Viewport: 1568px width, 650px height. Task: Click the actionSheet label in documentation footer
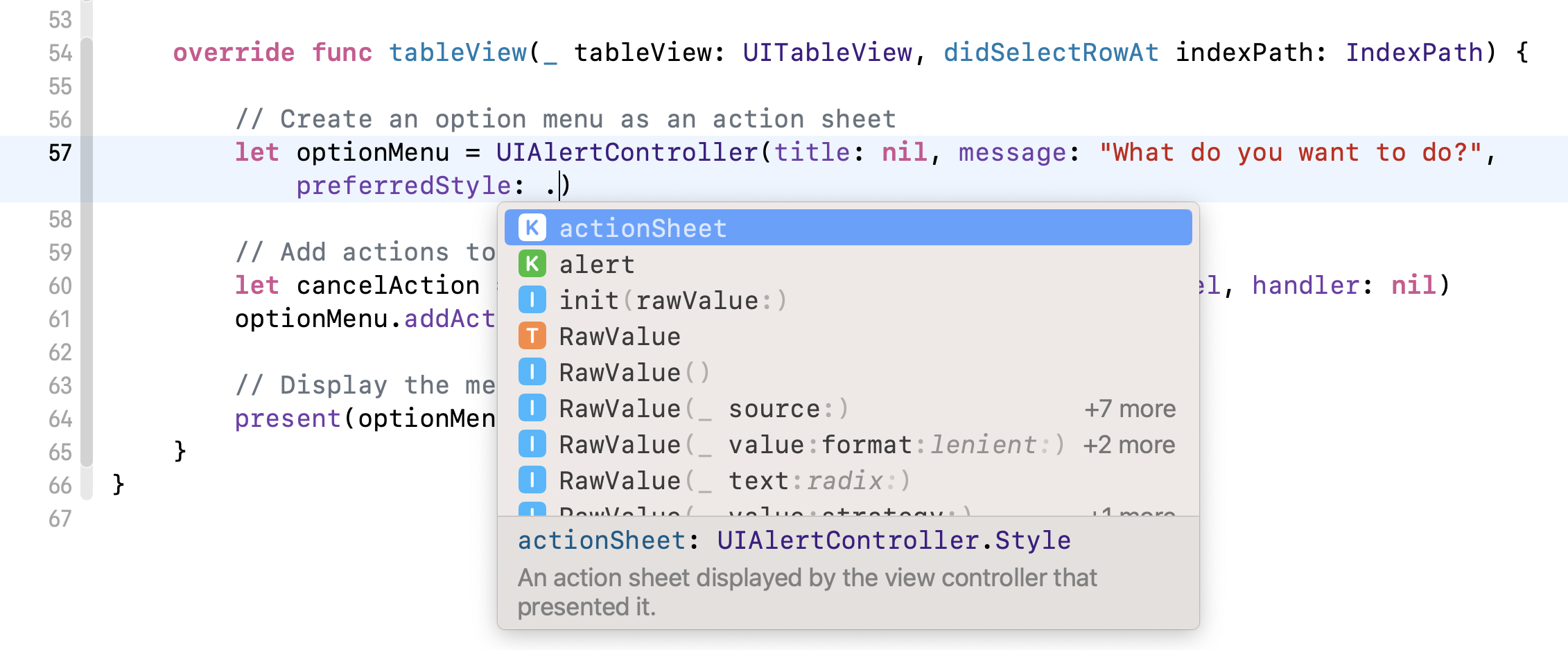coord(600,540)
